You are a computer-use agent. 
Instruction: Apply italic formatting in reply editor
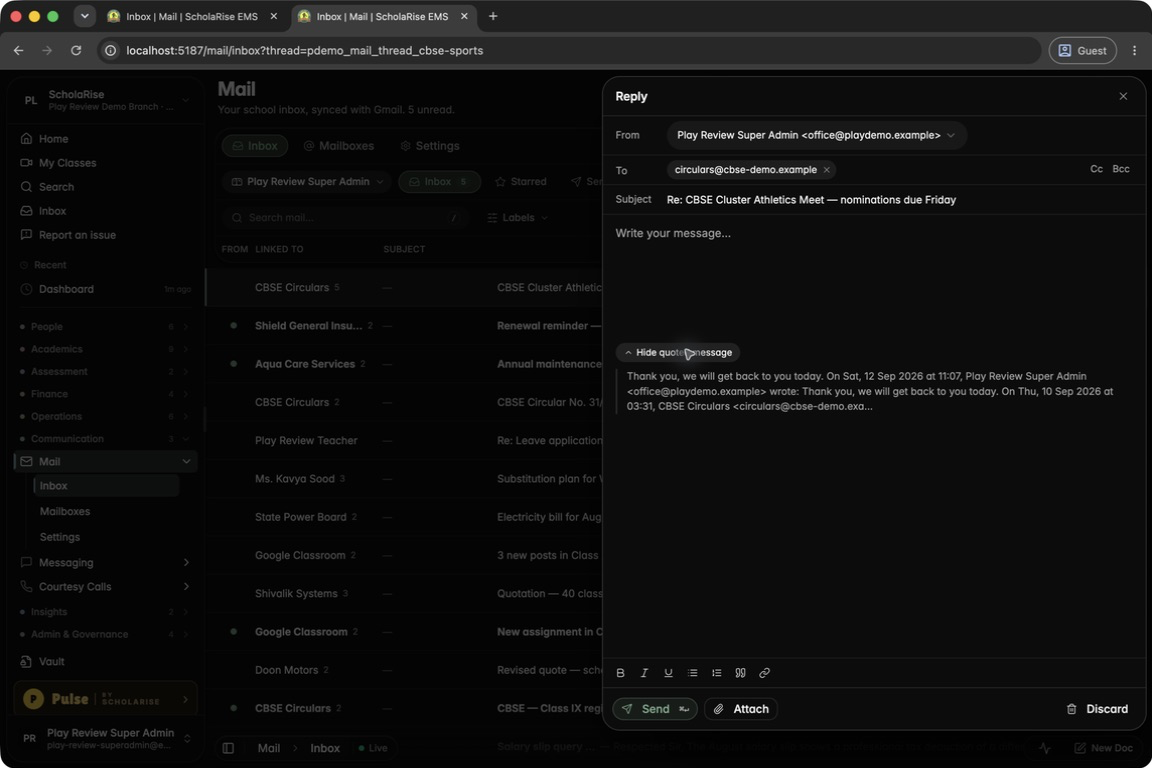(x=644, y=672)
